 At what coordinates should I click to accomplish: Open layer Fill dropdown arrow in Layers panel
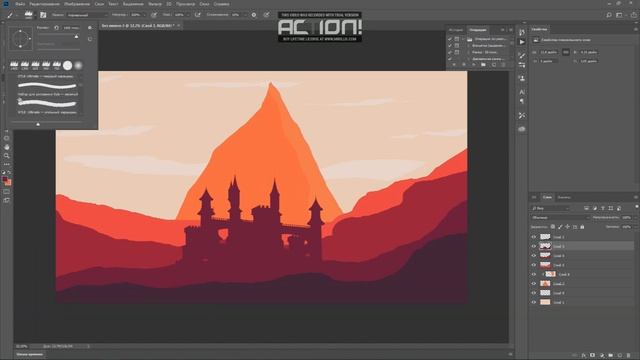(x=635, y=227)
